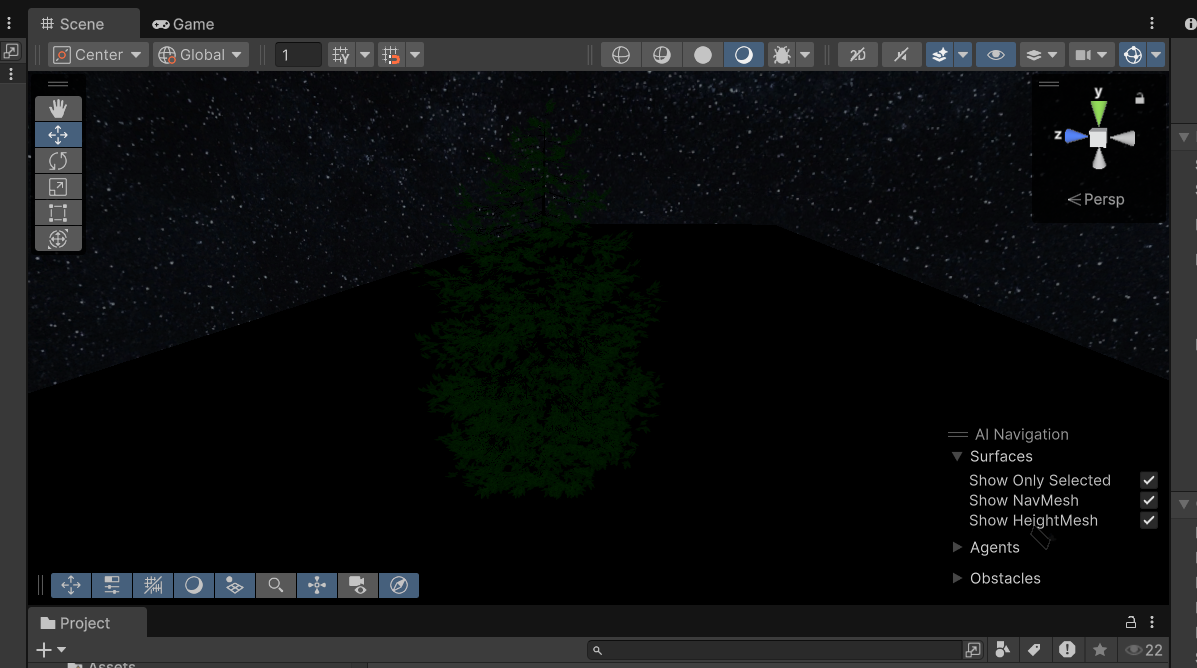The width and height of the screenshot is (1197, 668).
Task: Toggle the Show HeightMesh checkbox
Action: tap(1149, 520)
